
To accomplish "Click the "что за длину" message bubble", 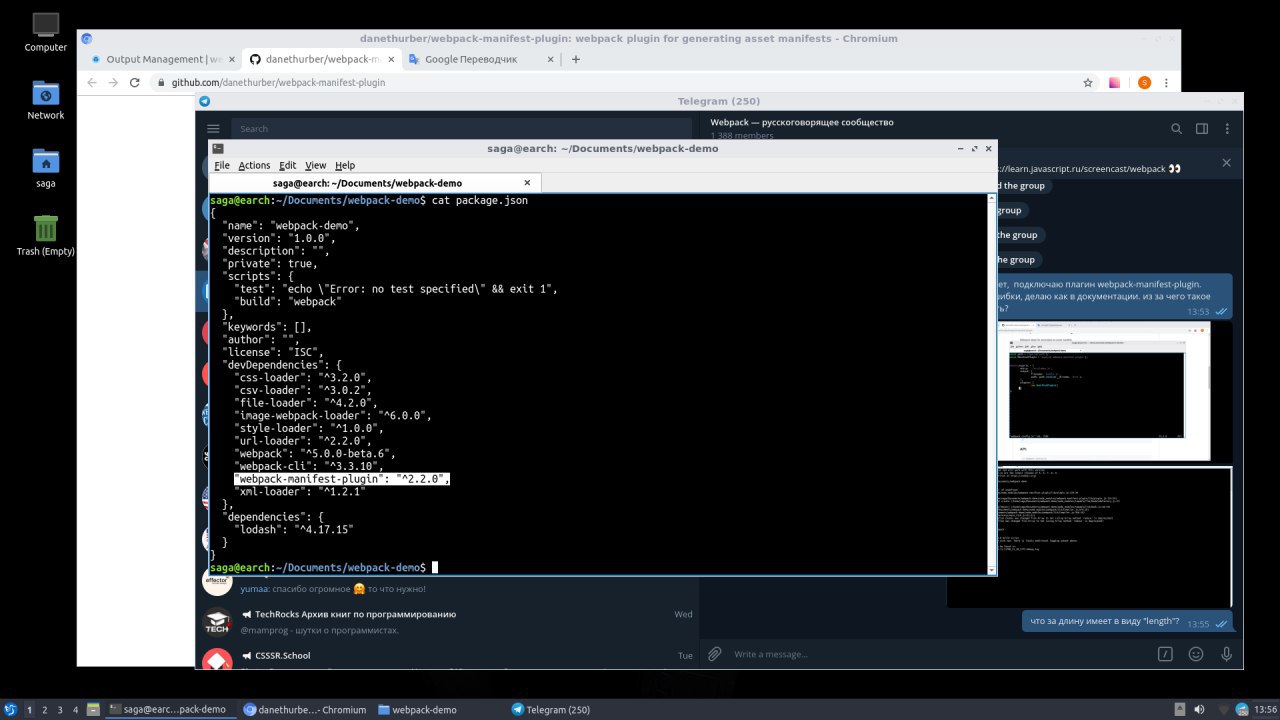I will coord(1127,621).
